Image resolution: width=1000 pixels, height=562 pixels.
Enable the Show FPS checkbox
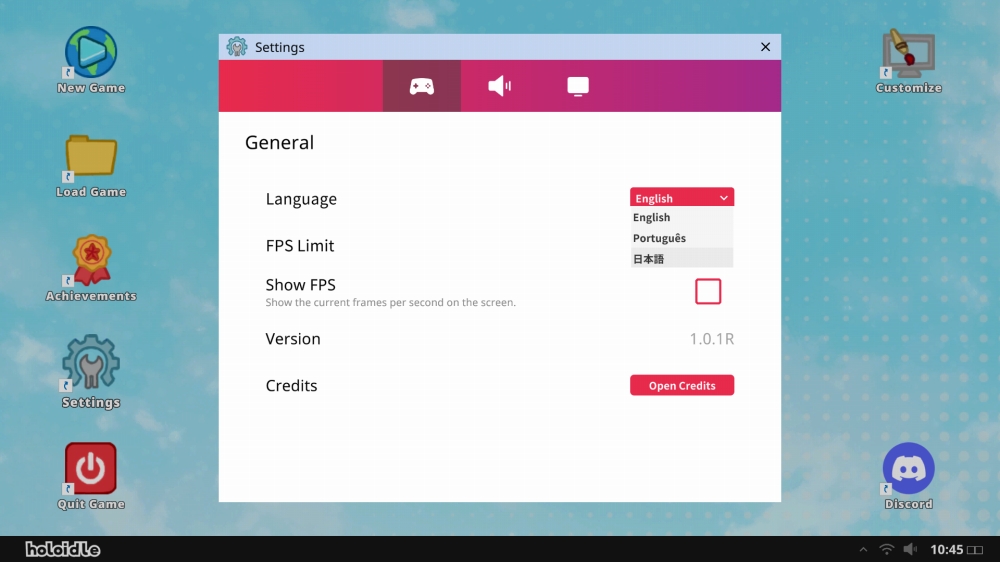point(708,291)
